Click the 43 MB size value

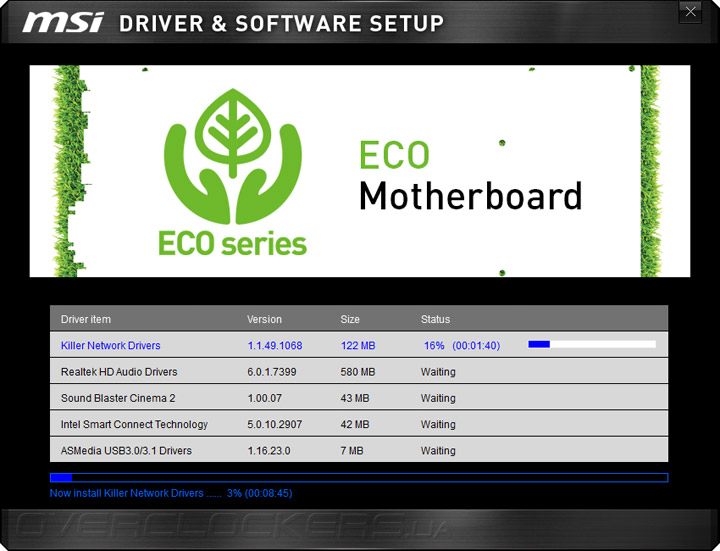[354, 398]
